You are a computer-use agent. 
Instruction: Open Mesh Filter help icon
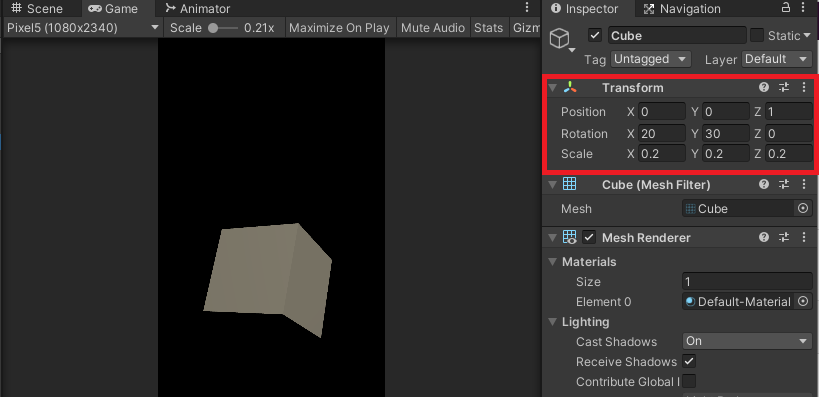click(764, 184)
